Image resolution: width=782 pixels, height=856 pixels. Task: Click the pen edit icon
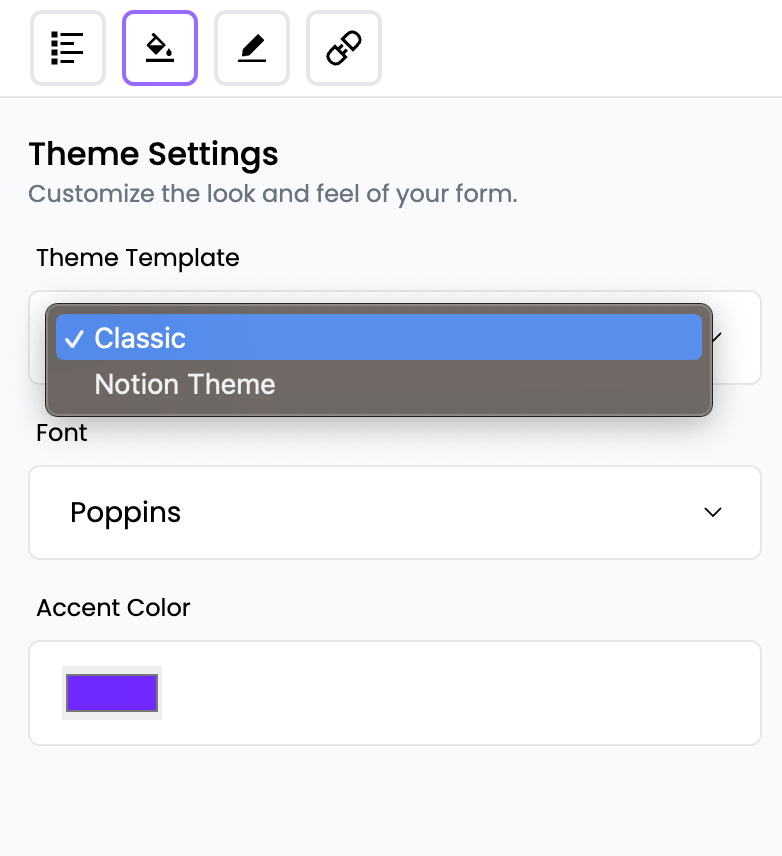[x=252, y=48]
